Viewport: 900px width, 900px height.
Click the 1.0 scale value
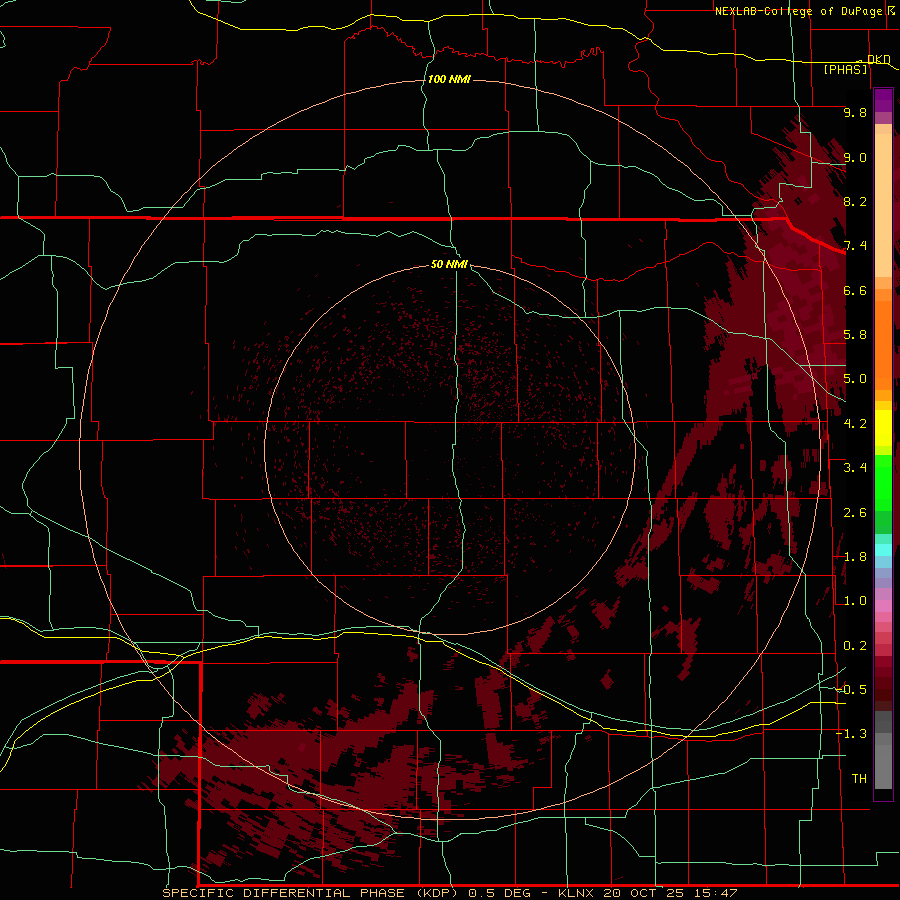coord(855,601)
